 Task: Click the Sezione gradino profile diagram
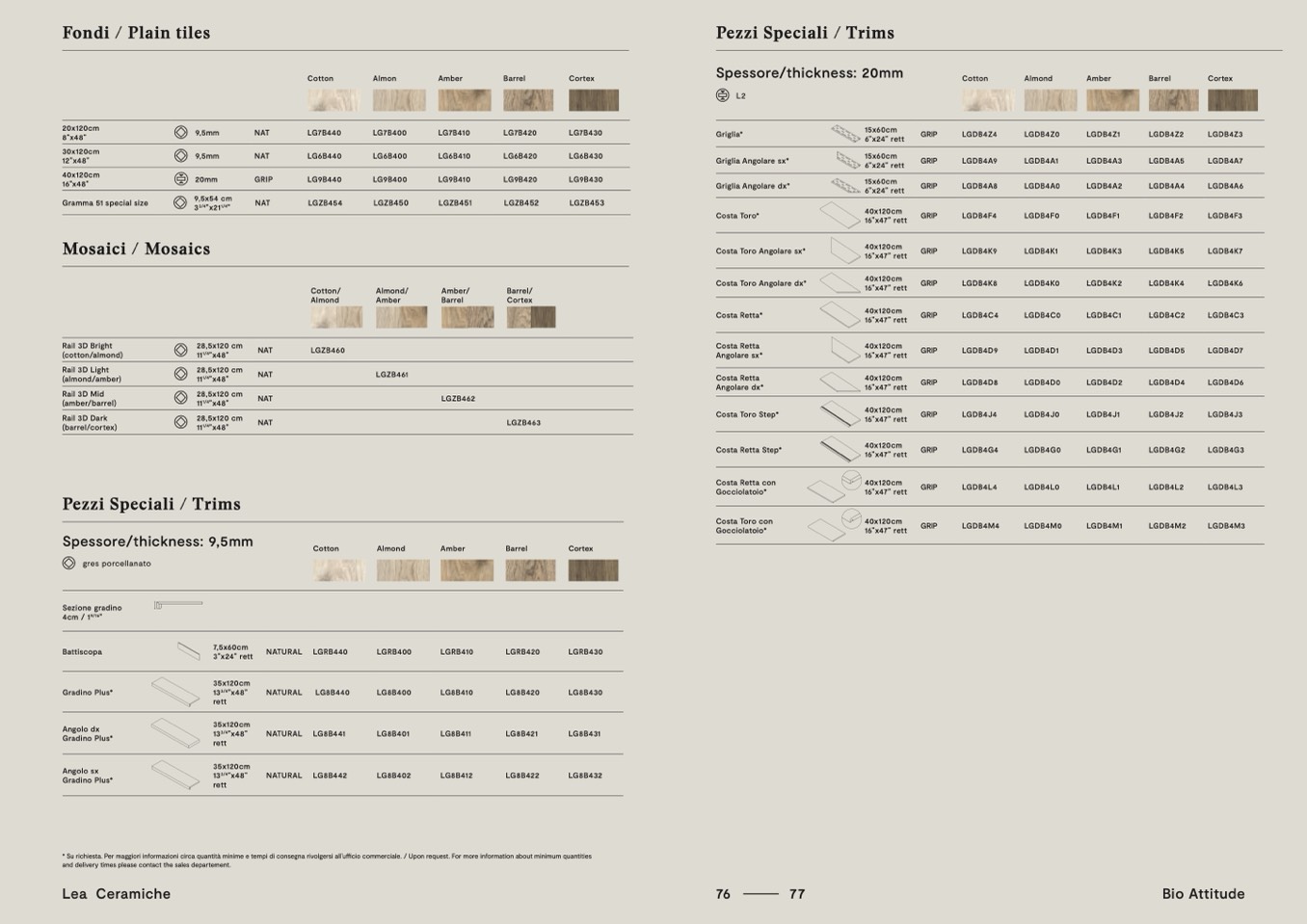[x=178, y=605]
